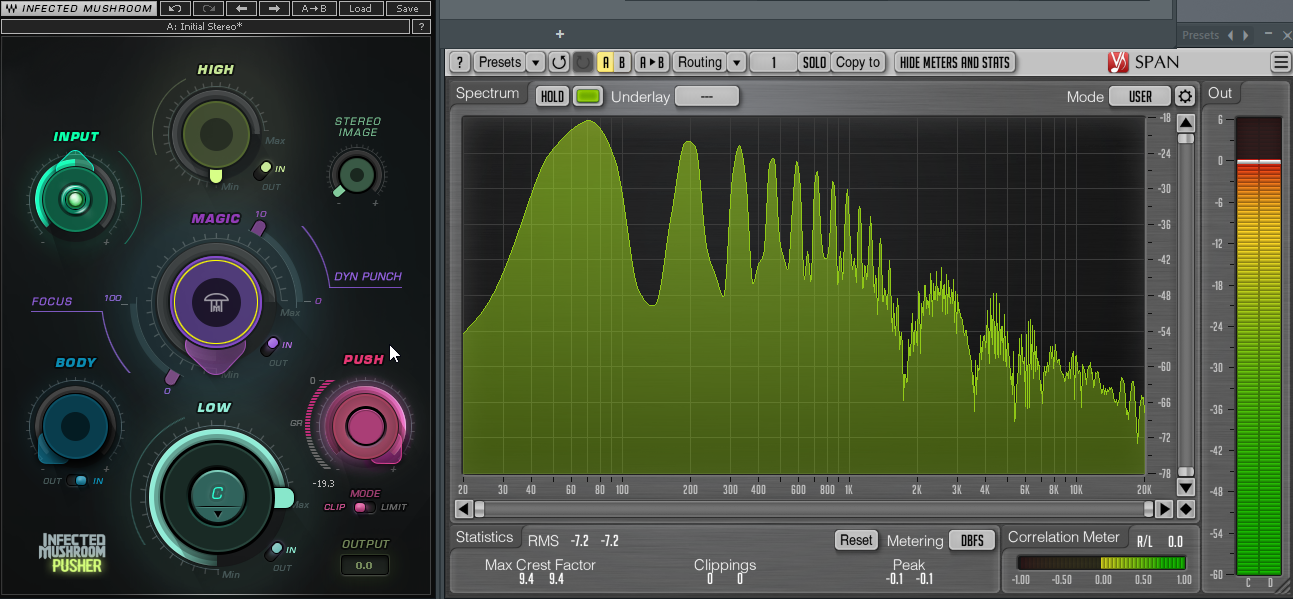This screenshot has width=1293, height=599.
Task: Expand the Routing dropdown arrow
Action: (x=737, y=62)
